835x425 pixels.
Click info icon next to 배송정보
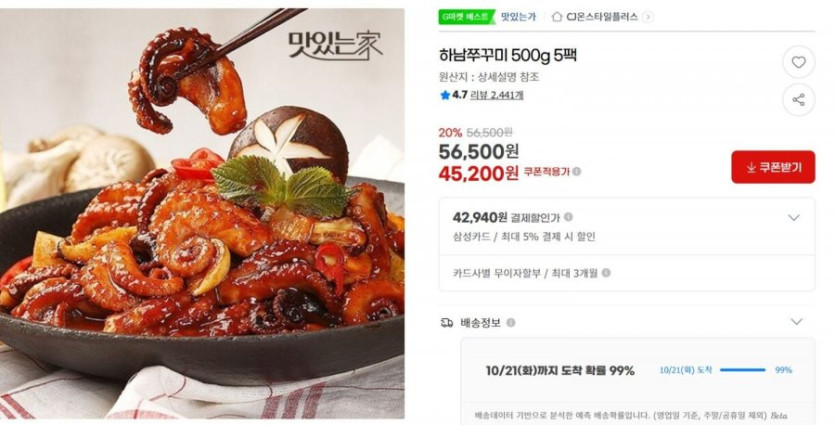[x=511, y=323]
